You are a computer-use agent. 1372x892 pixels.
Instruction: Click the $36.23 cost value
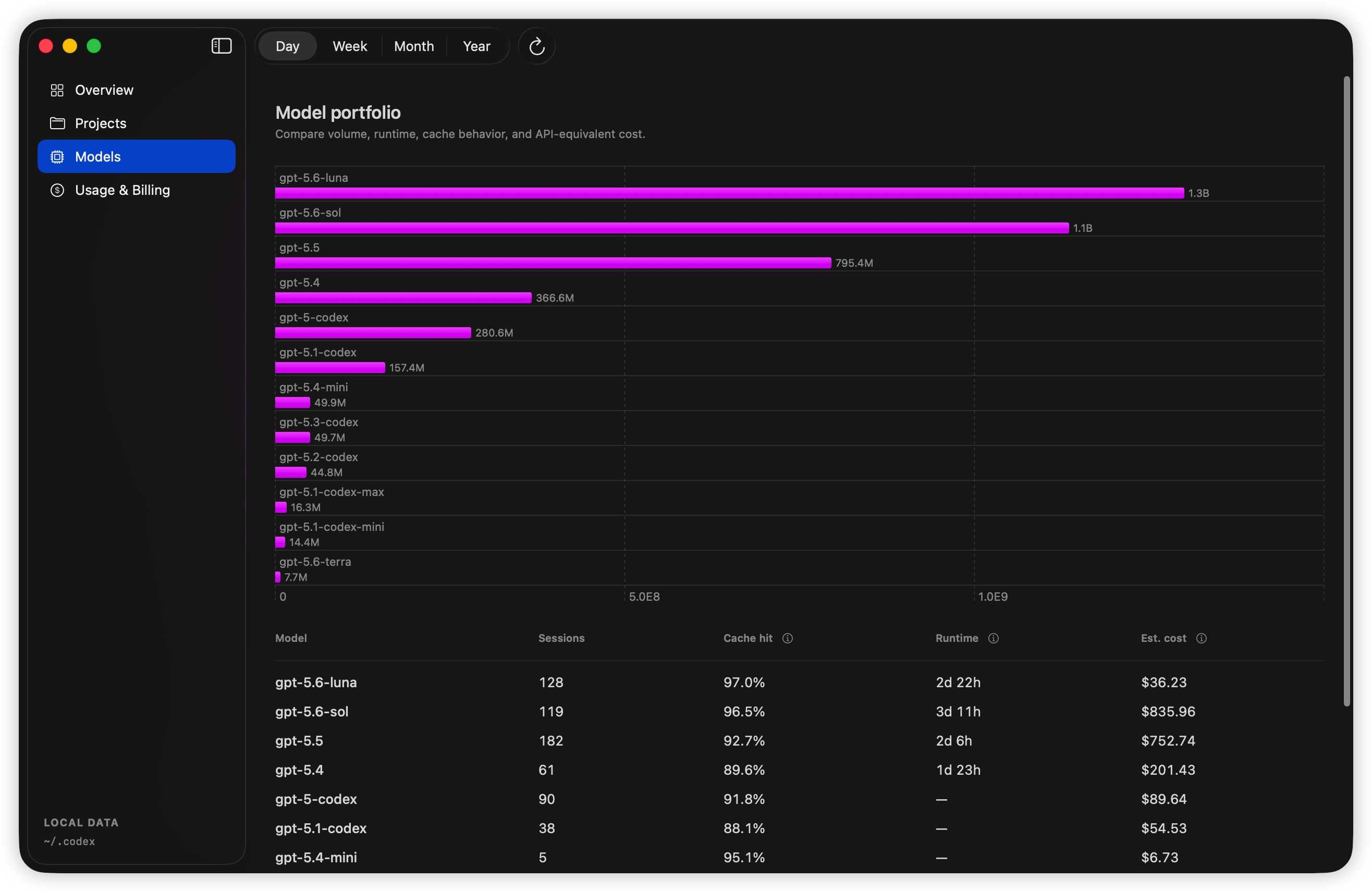coord(1164,682)
